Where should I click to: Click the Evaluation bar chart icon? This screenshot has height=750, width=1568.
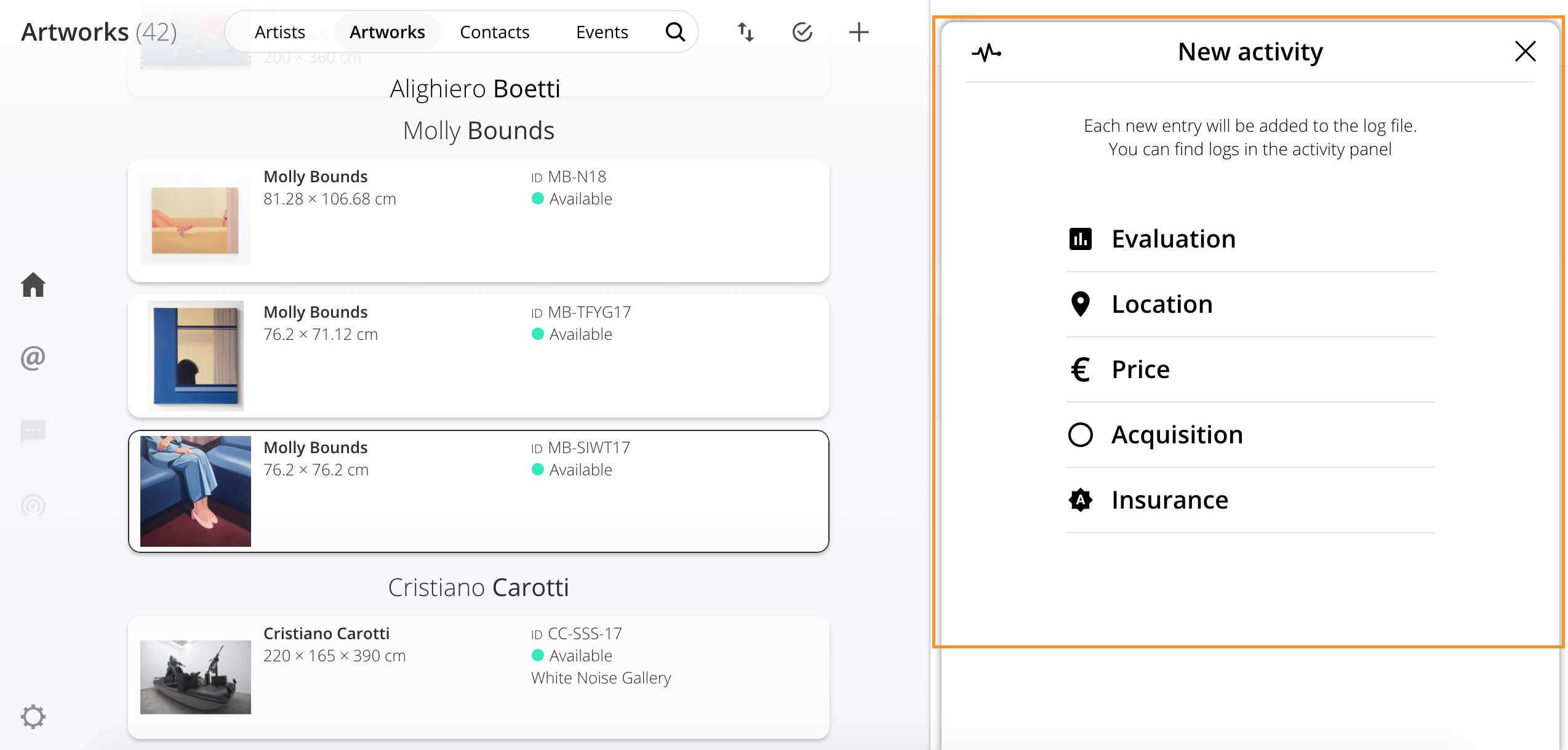(x=1081, y=239)
